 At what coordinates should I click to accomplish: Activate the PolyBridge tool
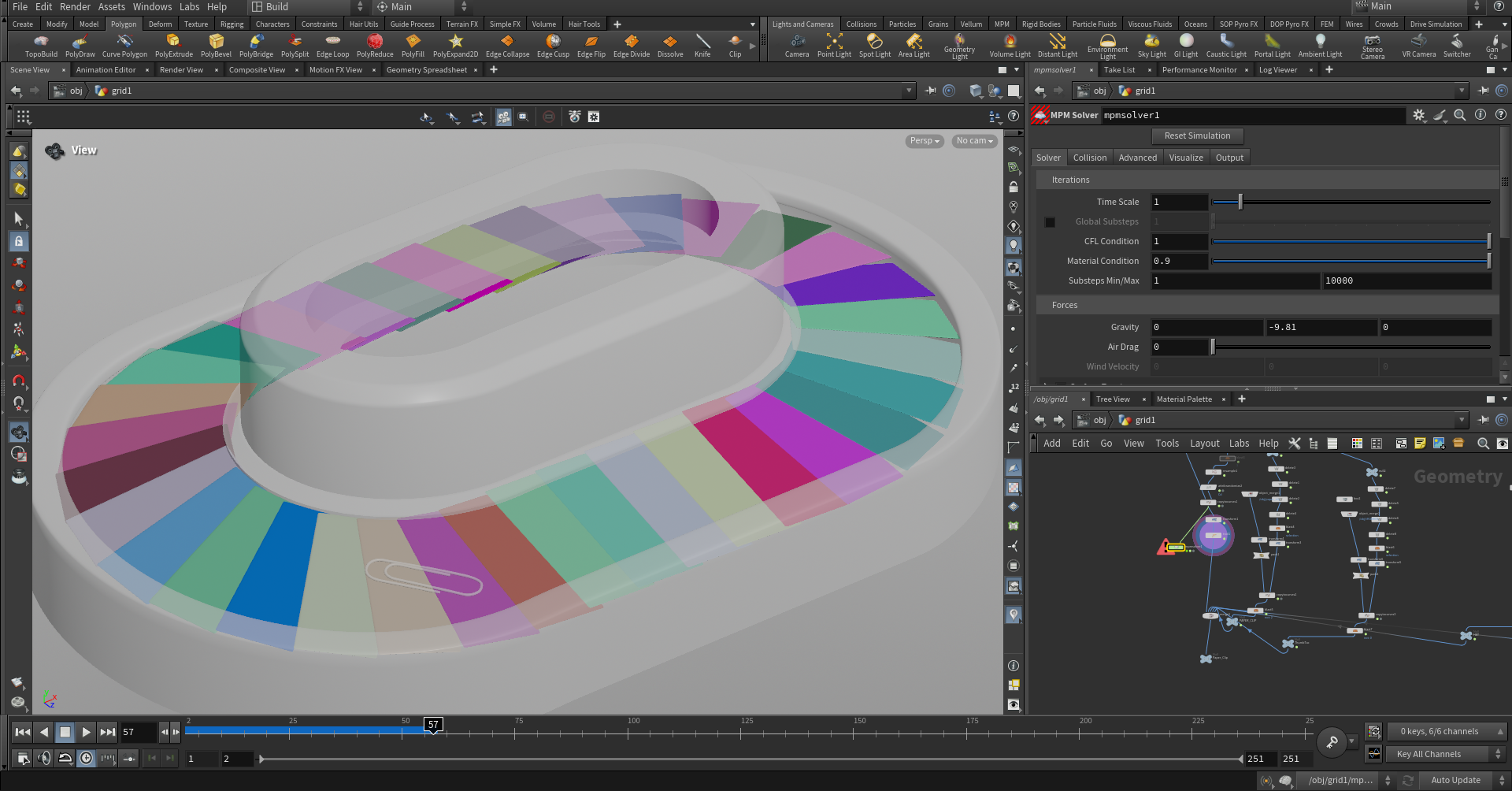[256, 46]
